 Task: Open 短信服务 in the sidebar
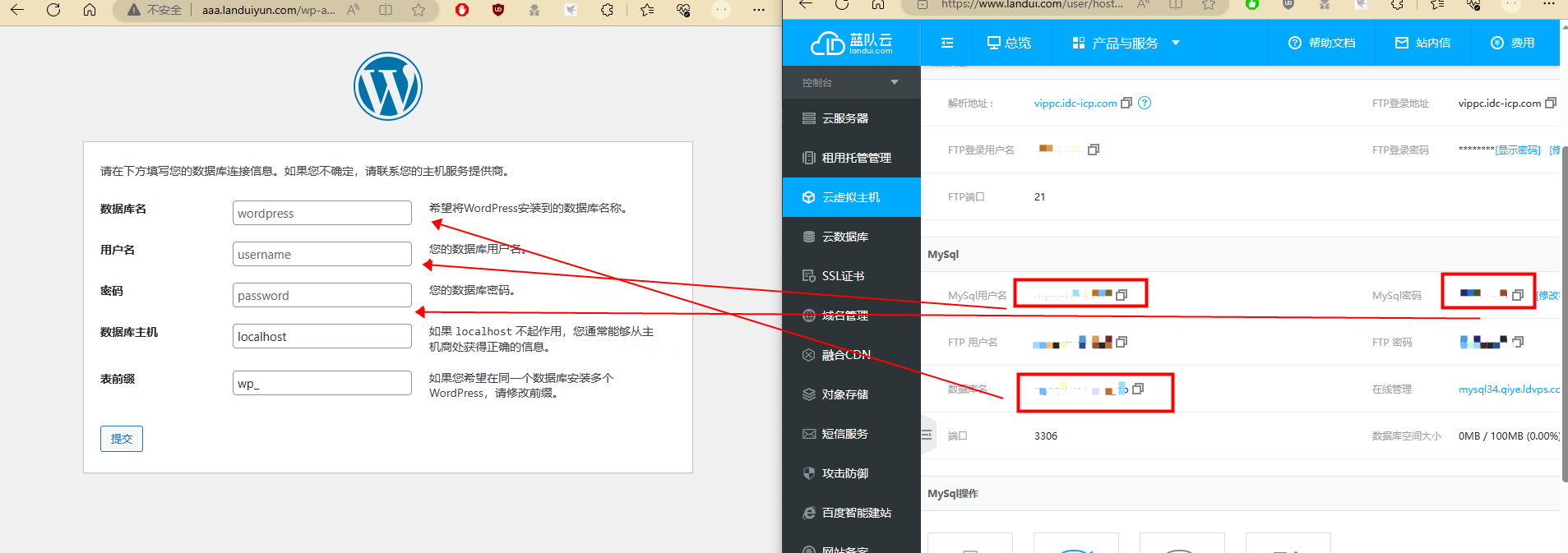(x=852, y=434)
